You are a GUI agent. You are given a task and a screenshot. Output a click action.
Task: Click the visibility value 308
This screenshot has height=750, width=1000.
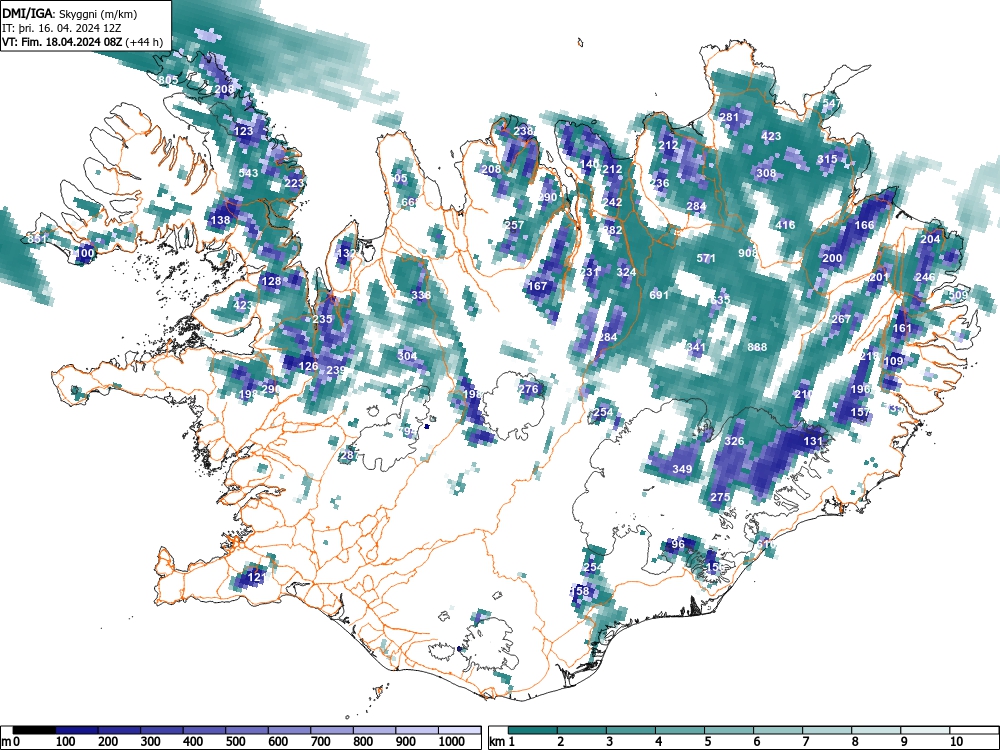point(766,173)
